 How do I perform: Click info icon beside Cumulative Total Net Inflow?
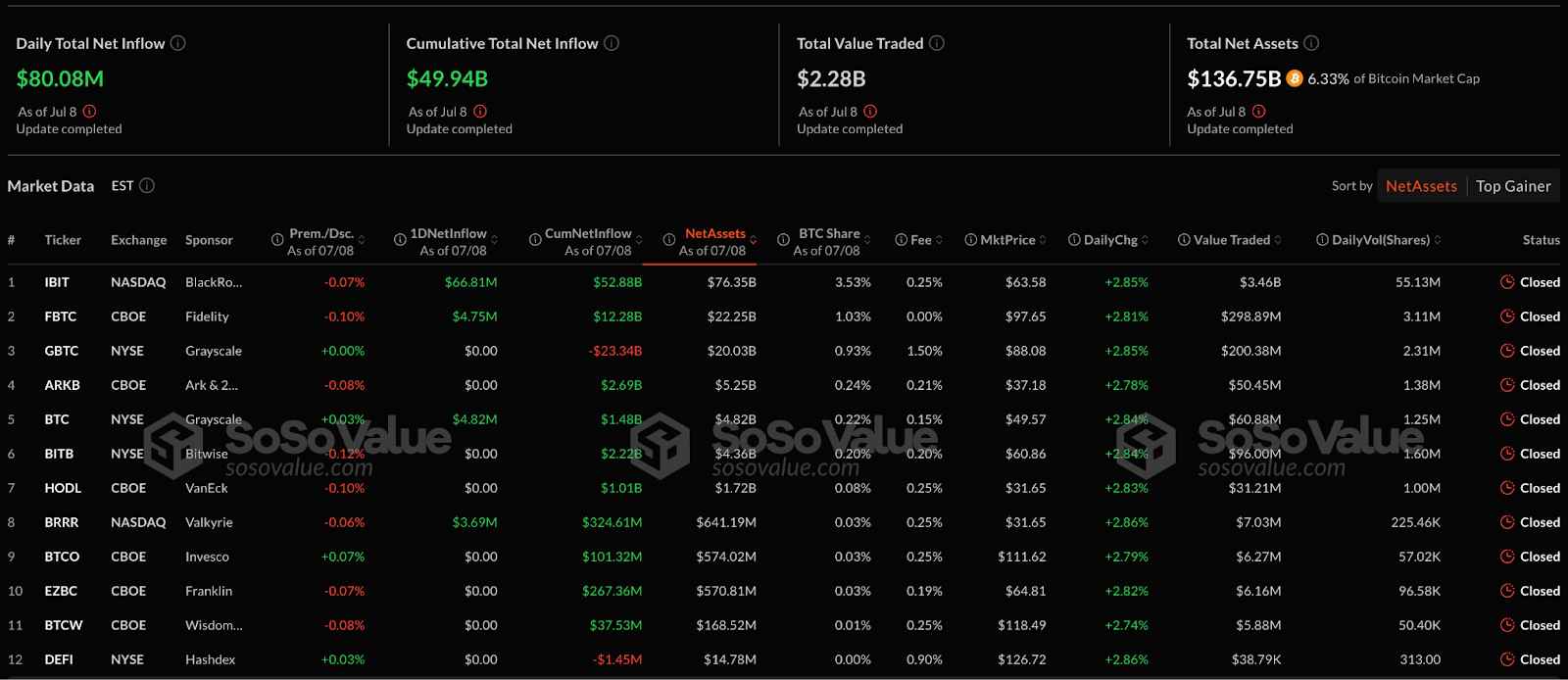click(612, 43)
